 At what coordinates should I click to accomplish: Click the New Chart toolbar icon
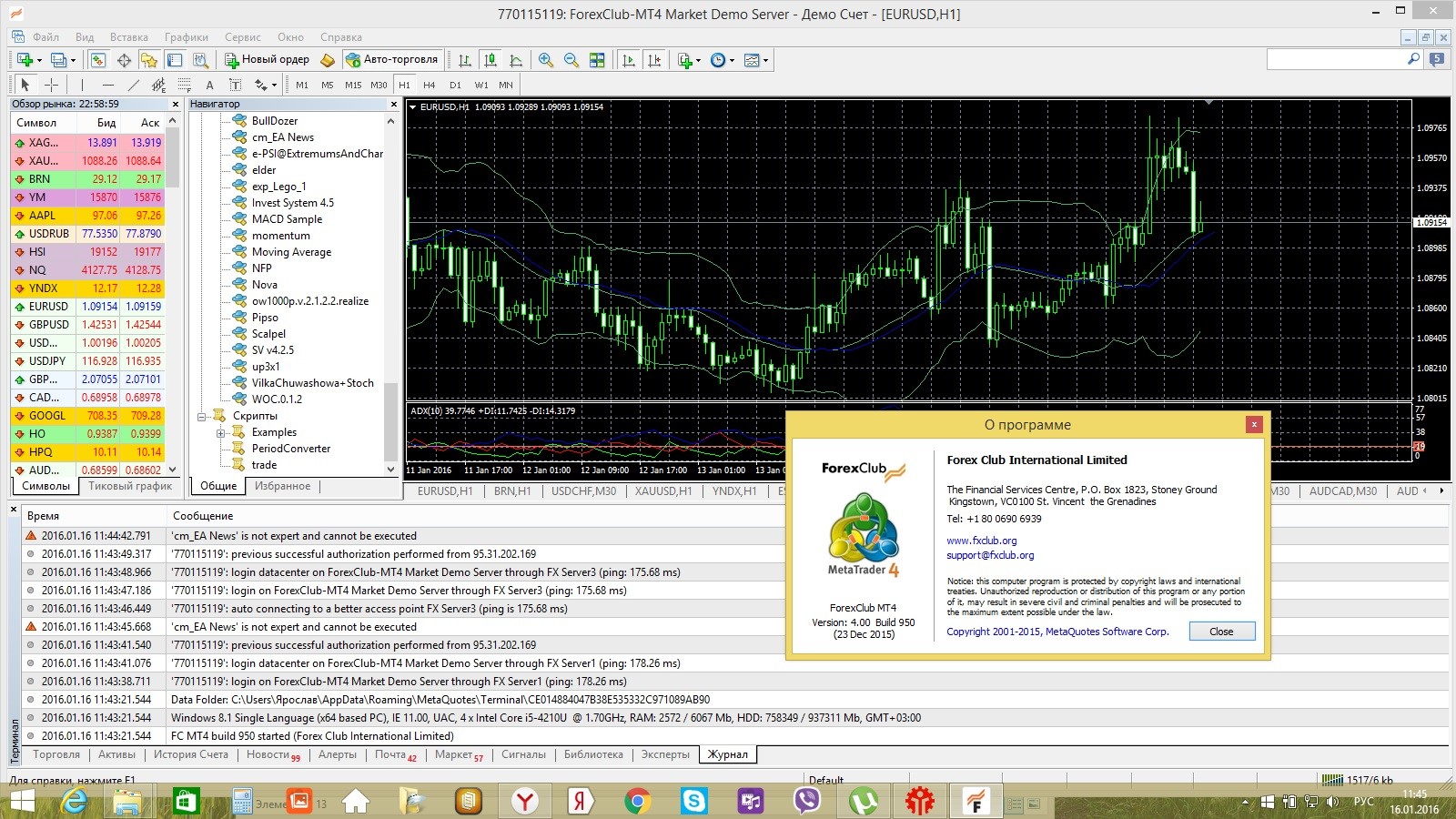(25, 60)
